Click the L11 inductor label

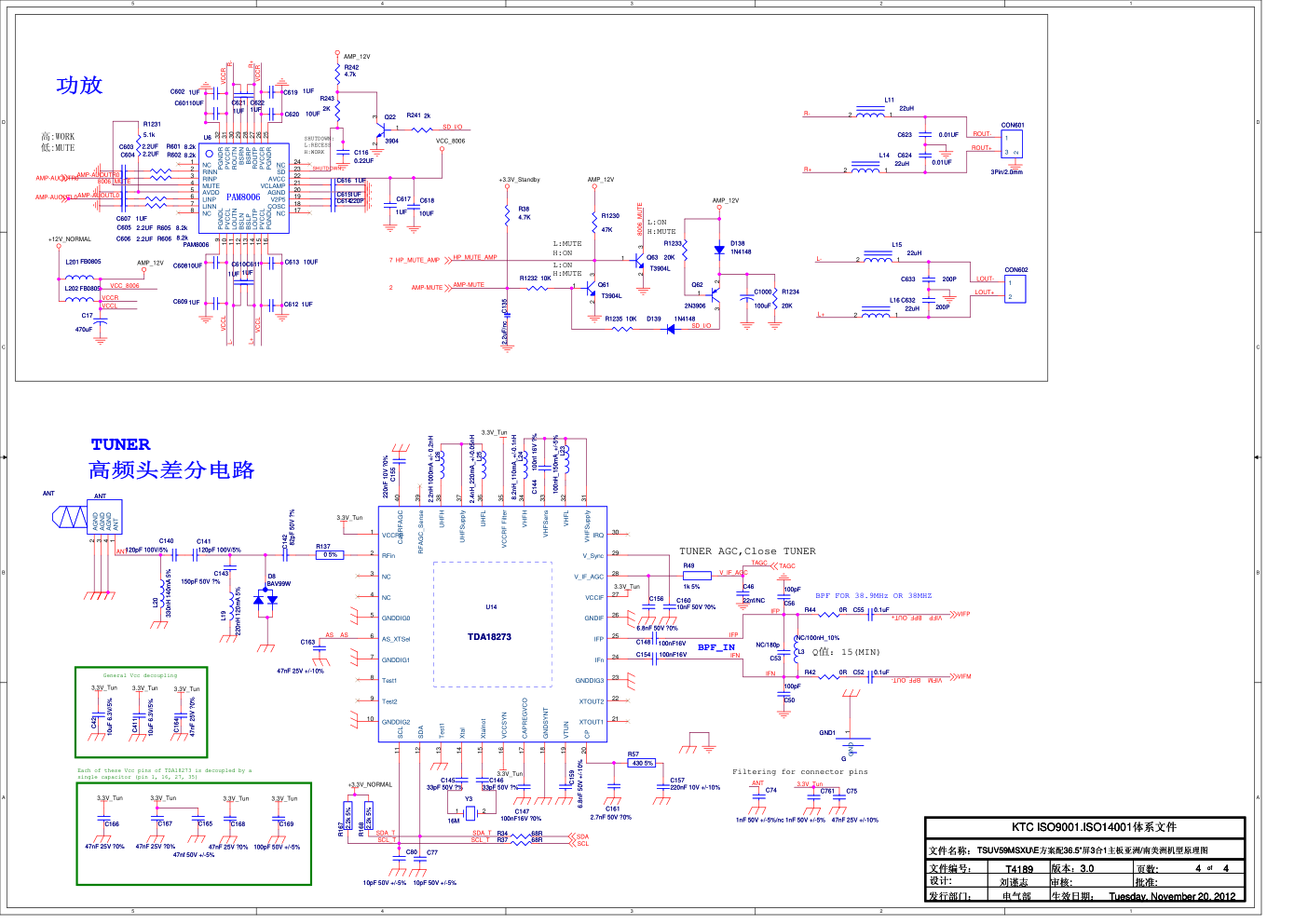tap(889, 100)
